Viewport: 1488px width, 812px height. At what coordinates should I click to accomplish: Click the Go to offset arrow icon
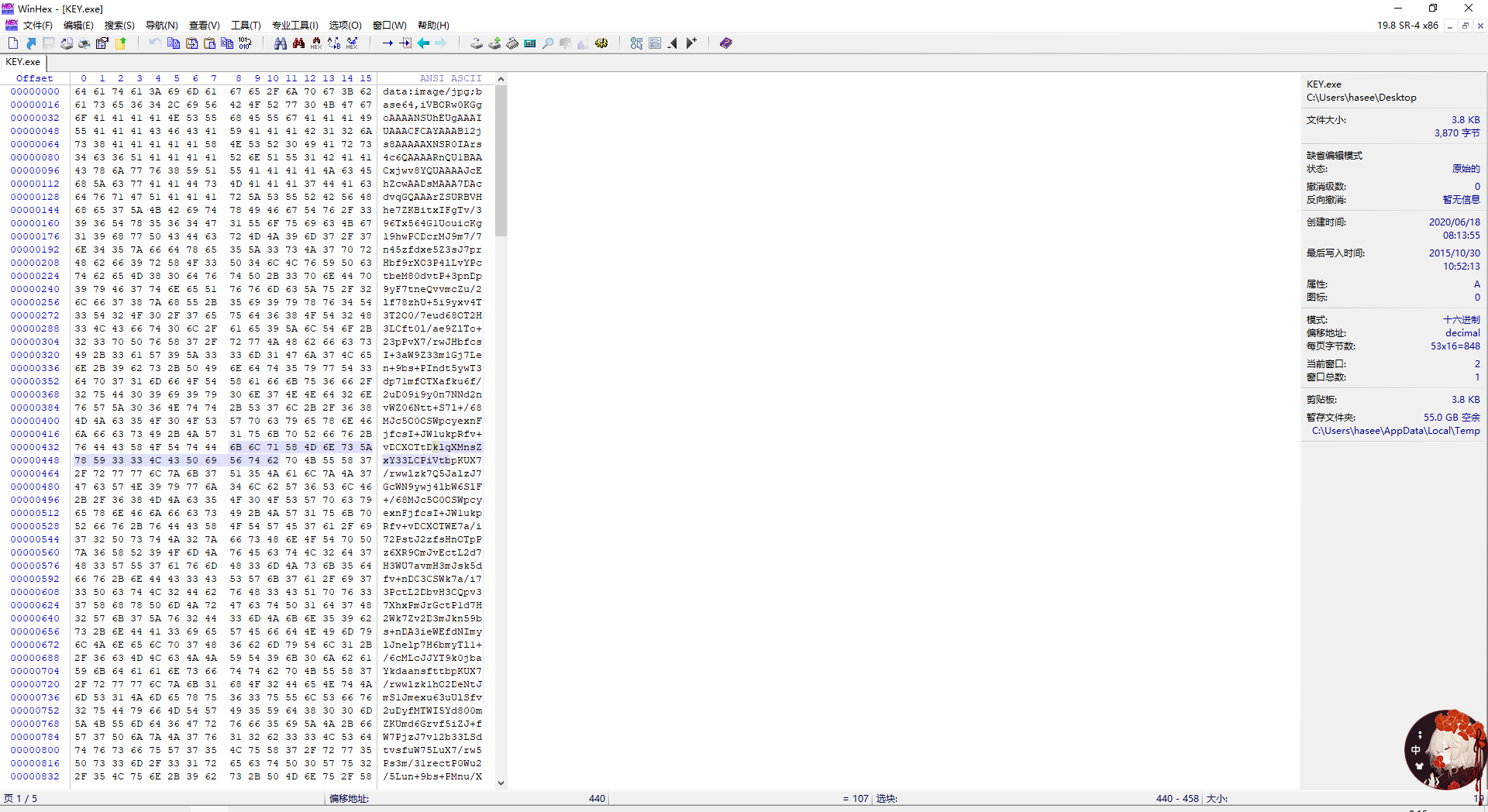pos(387,43)
